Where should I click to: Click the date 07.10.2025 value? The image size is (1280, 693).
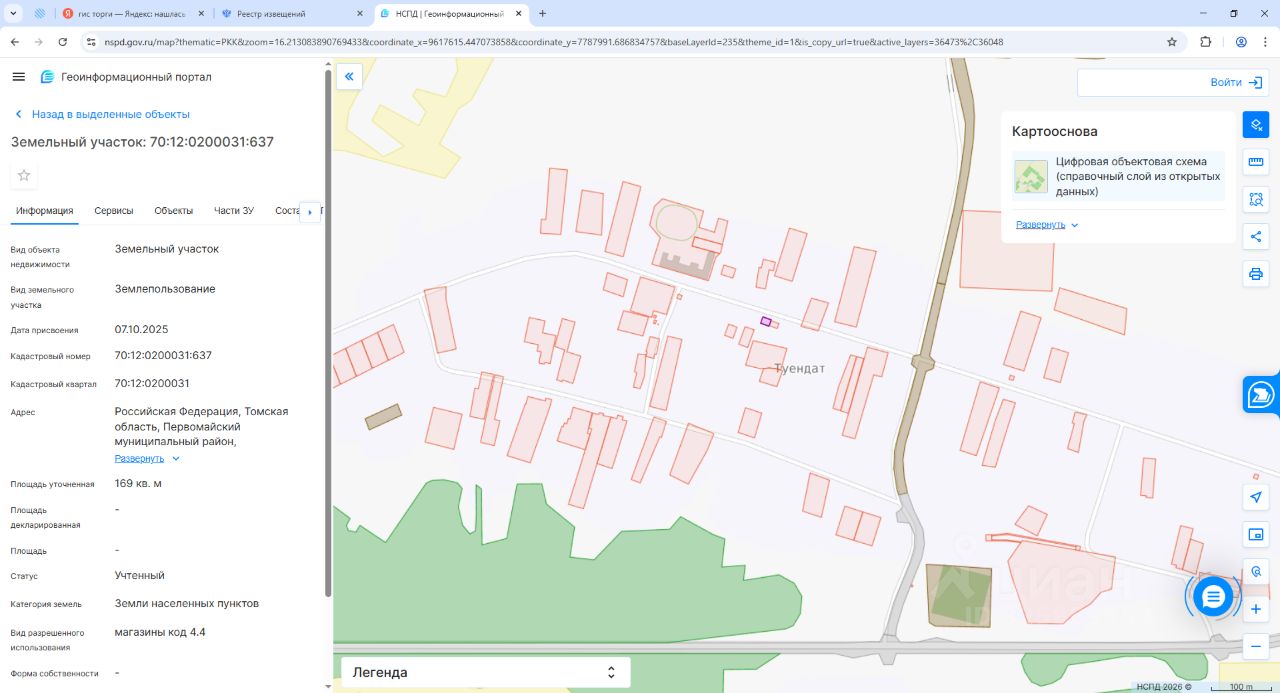click(141, 328)
